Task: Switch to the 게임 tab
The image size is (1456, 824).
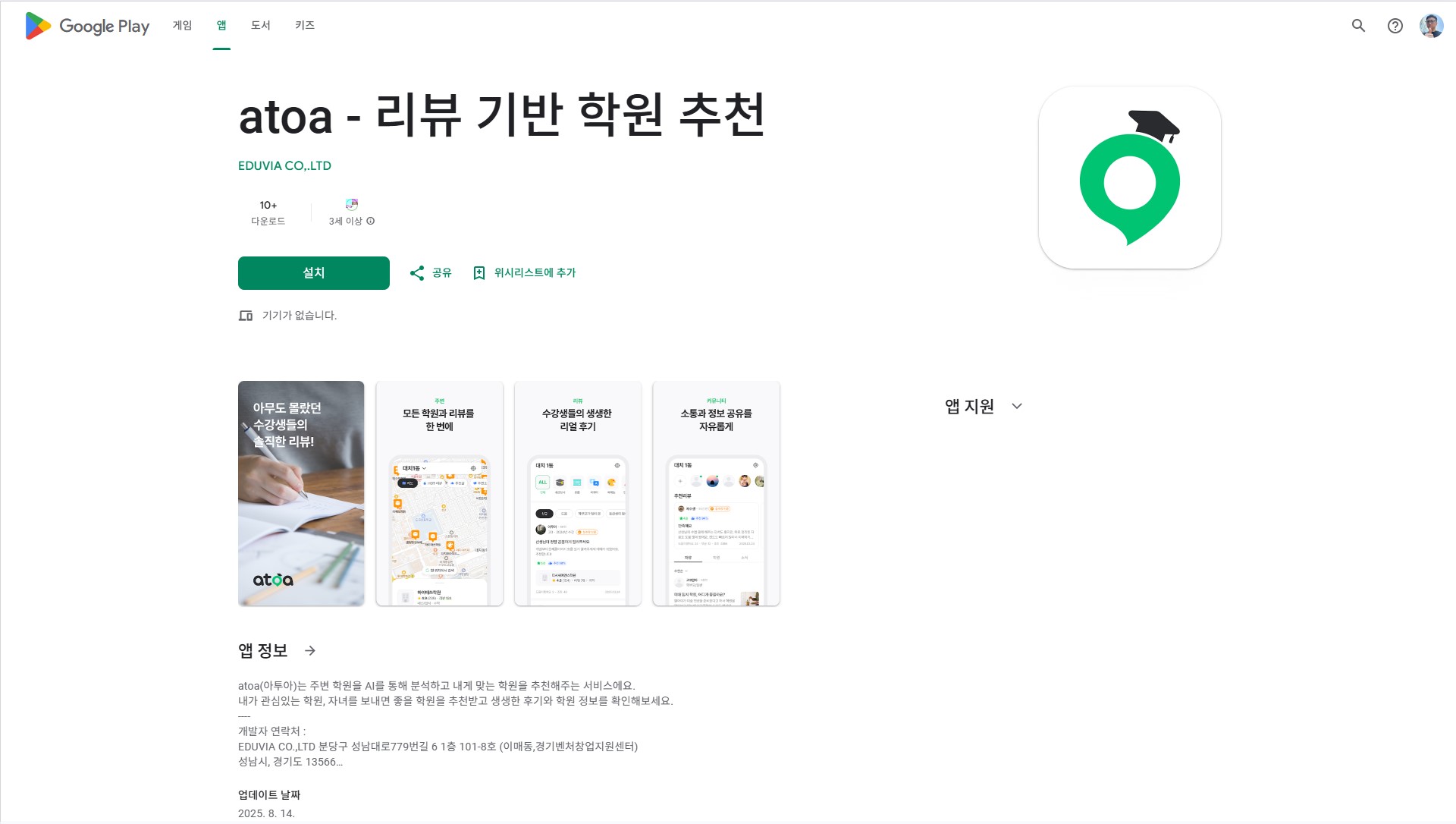Action: [x=182, y=26]
